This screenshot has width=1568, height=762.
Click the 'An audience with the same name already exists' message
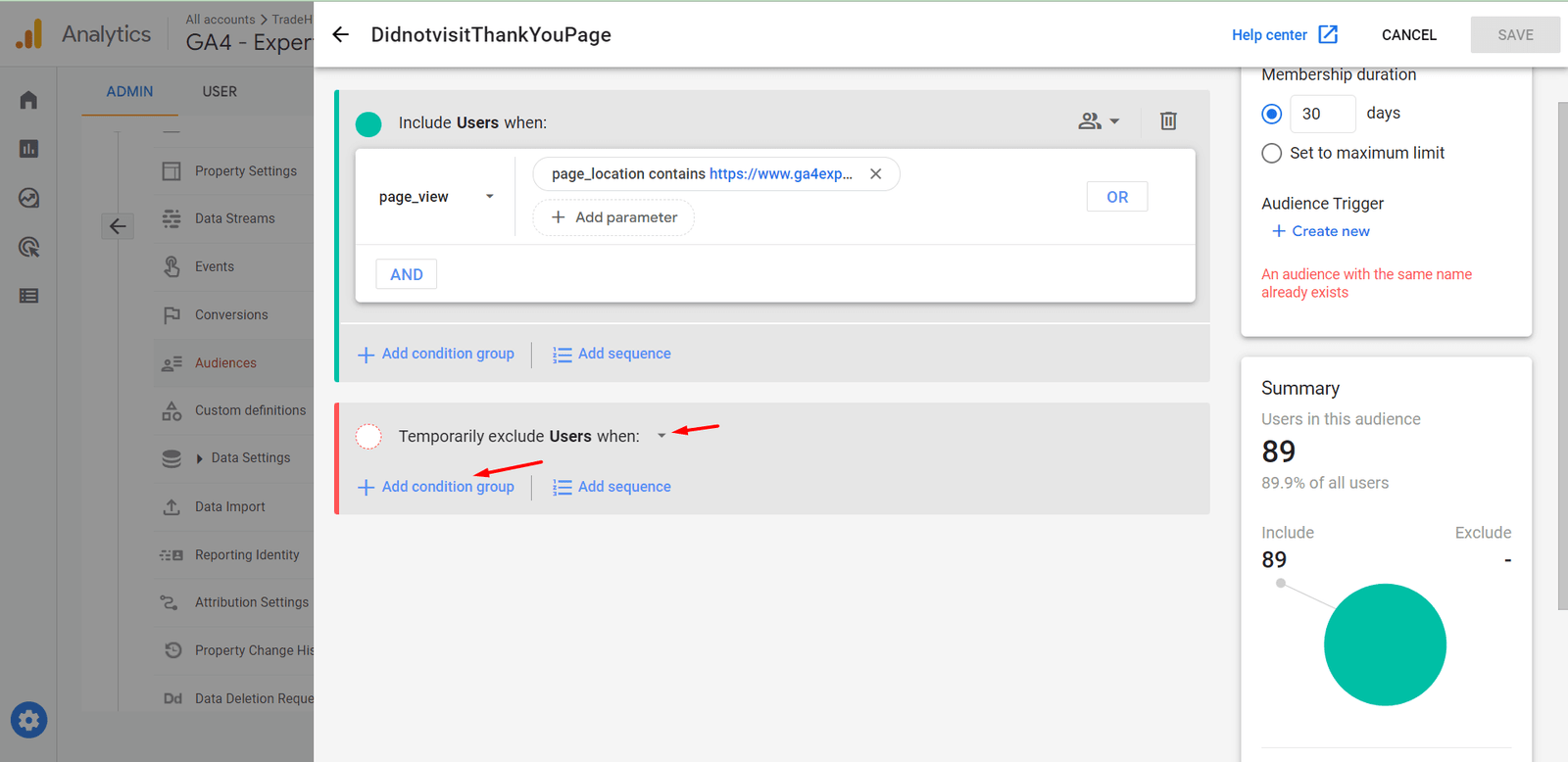[1366, 283]
